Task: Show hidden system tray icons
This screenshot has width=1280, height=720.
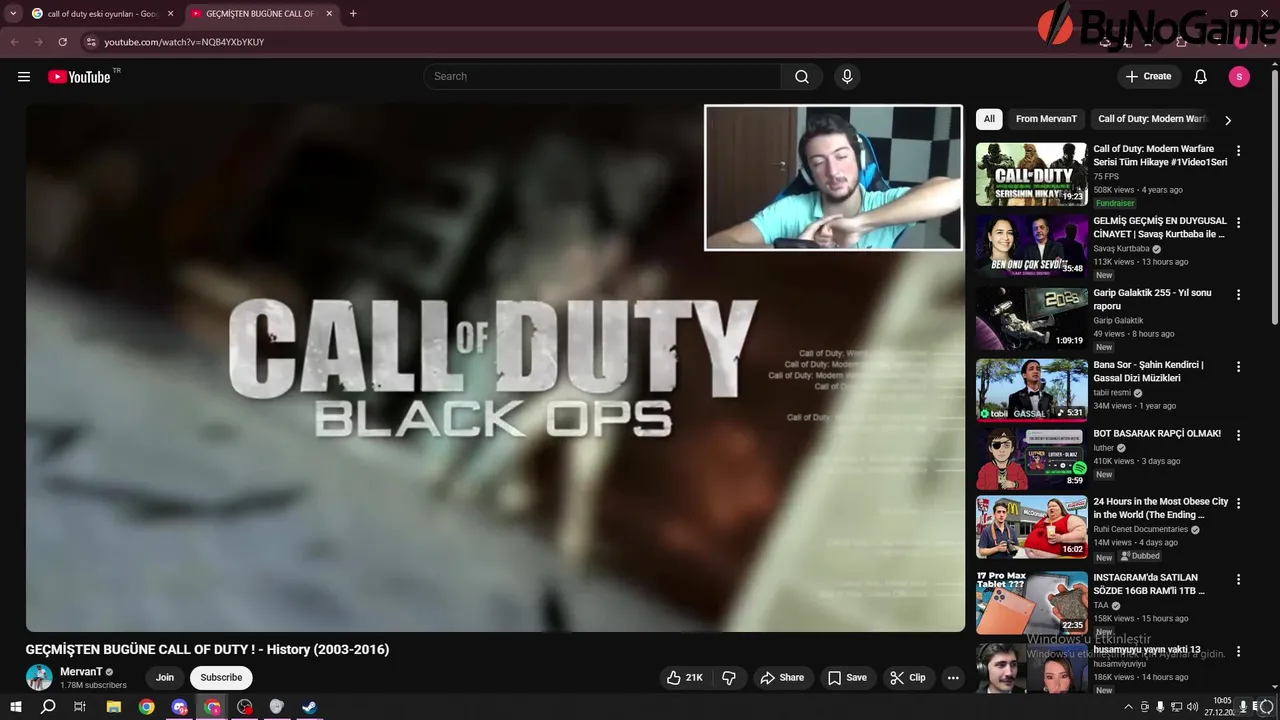Action: tap(1129, 706)
